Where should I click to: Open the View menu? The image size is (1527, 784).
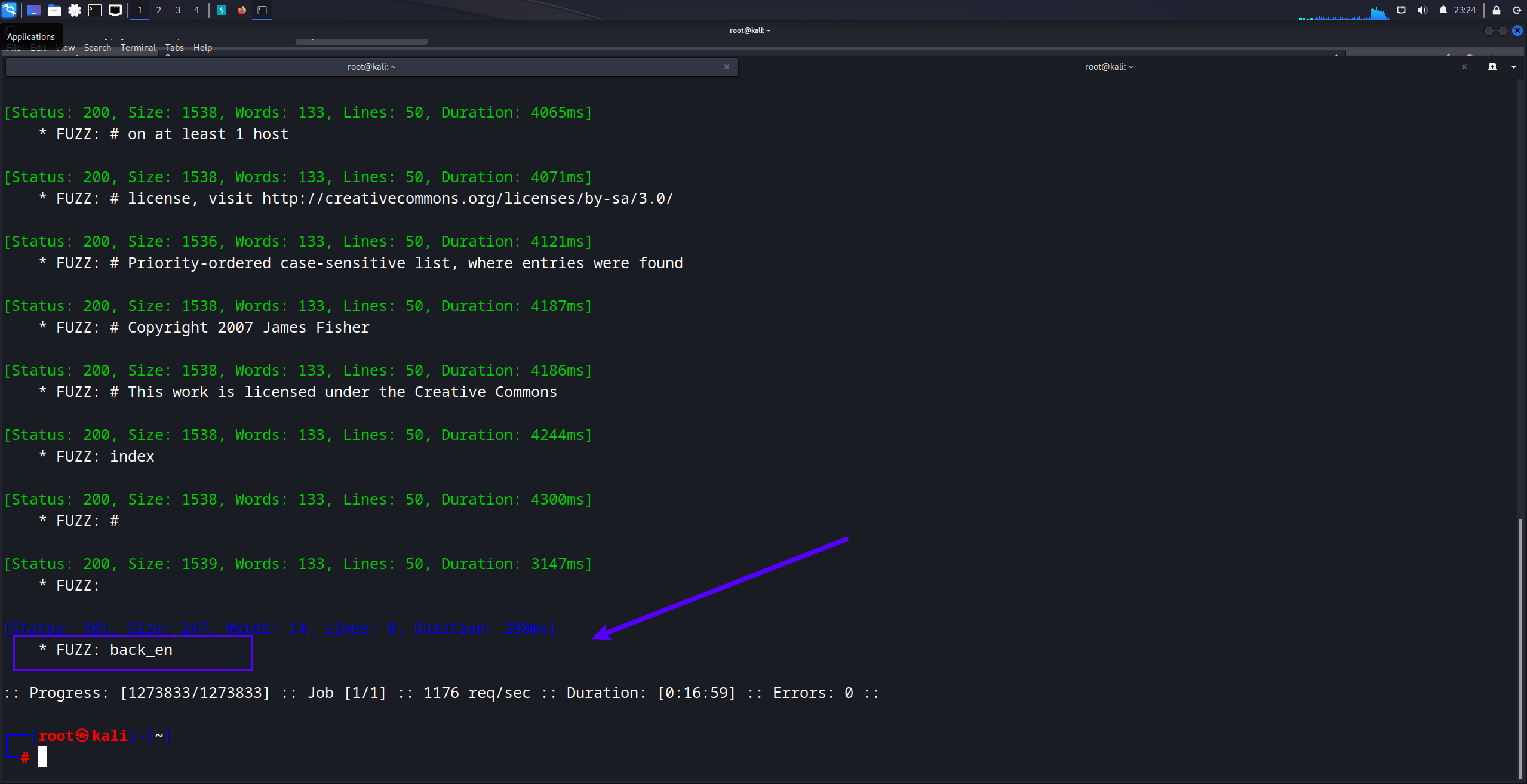tap(66, 48)
